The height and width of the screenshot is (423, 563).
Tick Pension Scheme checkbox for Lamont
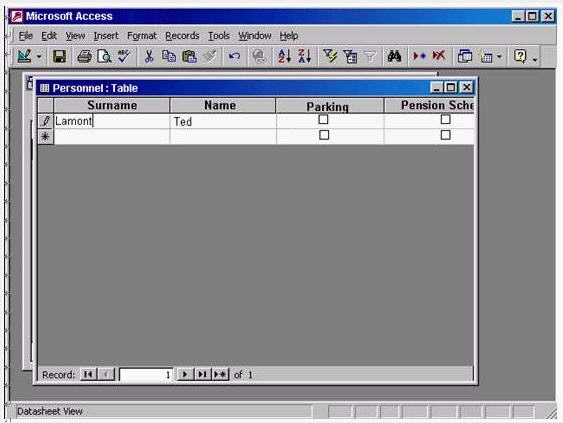tap(445, 119)
